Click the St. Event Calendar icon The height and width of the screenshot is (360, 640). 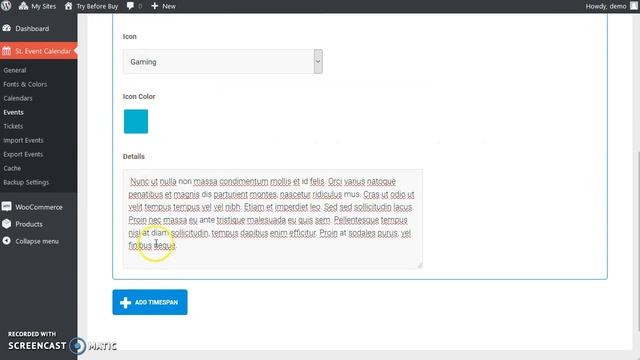7,51
